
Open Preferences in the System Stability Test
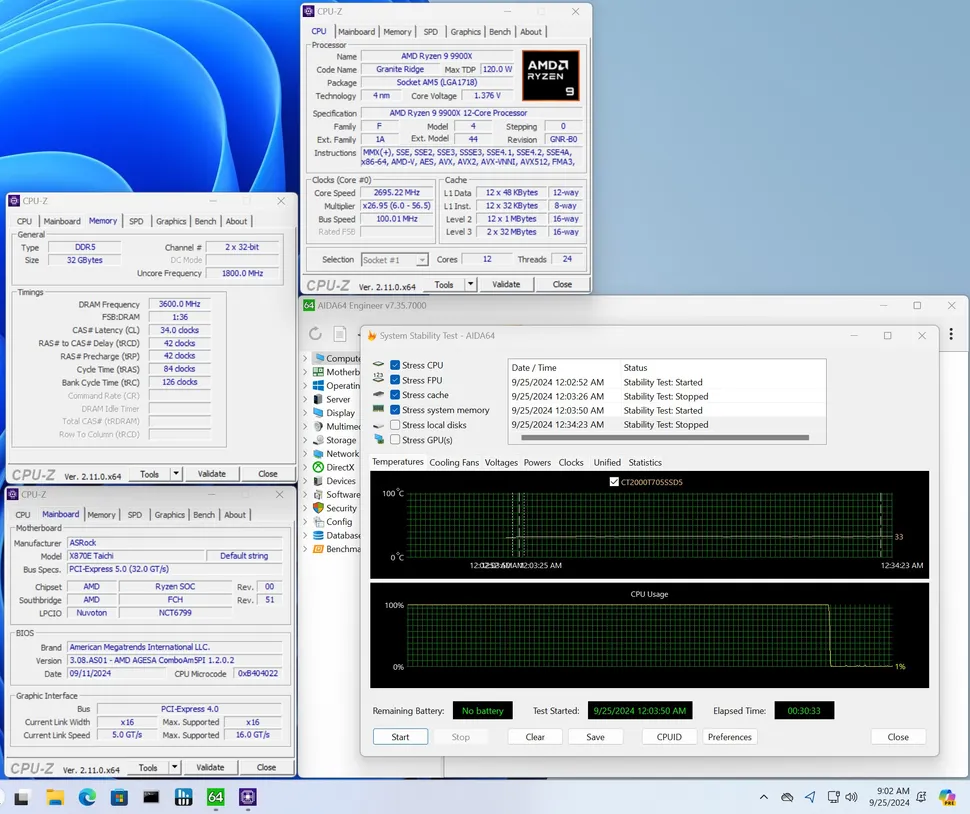pos(730,736)
